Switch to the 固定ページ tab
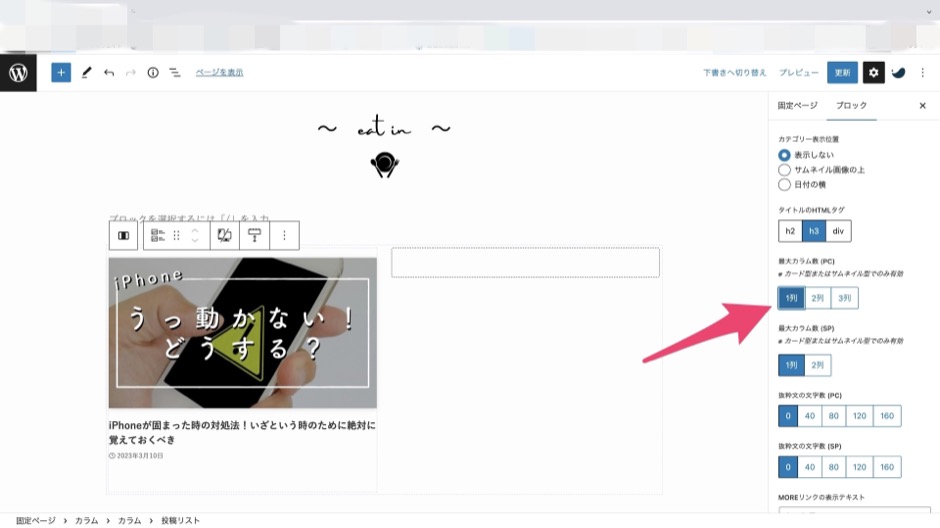The image size is (940, 528). click(797, 105)
